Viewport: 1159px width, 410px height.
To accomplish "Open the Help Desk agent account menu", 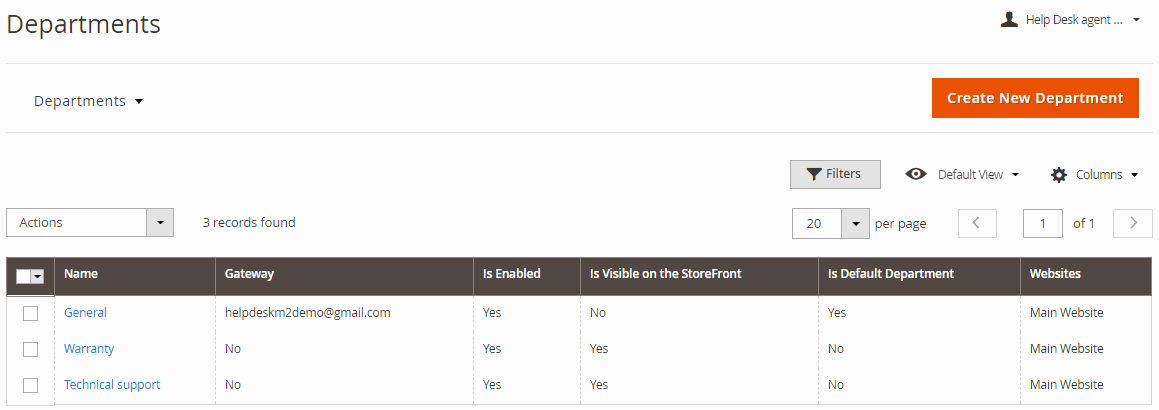I will coord(1071,20).
